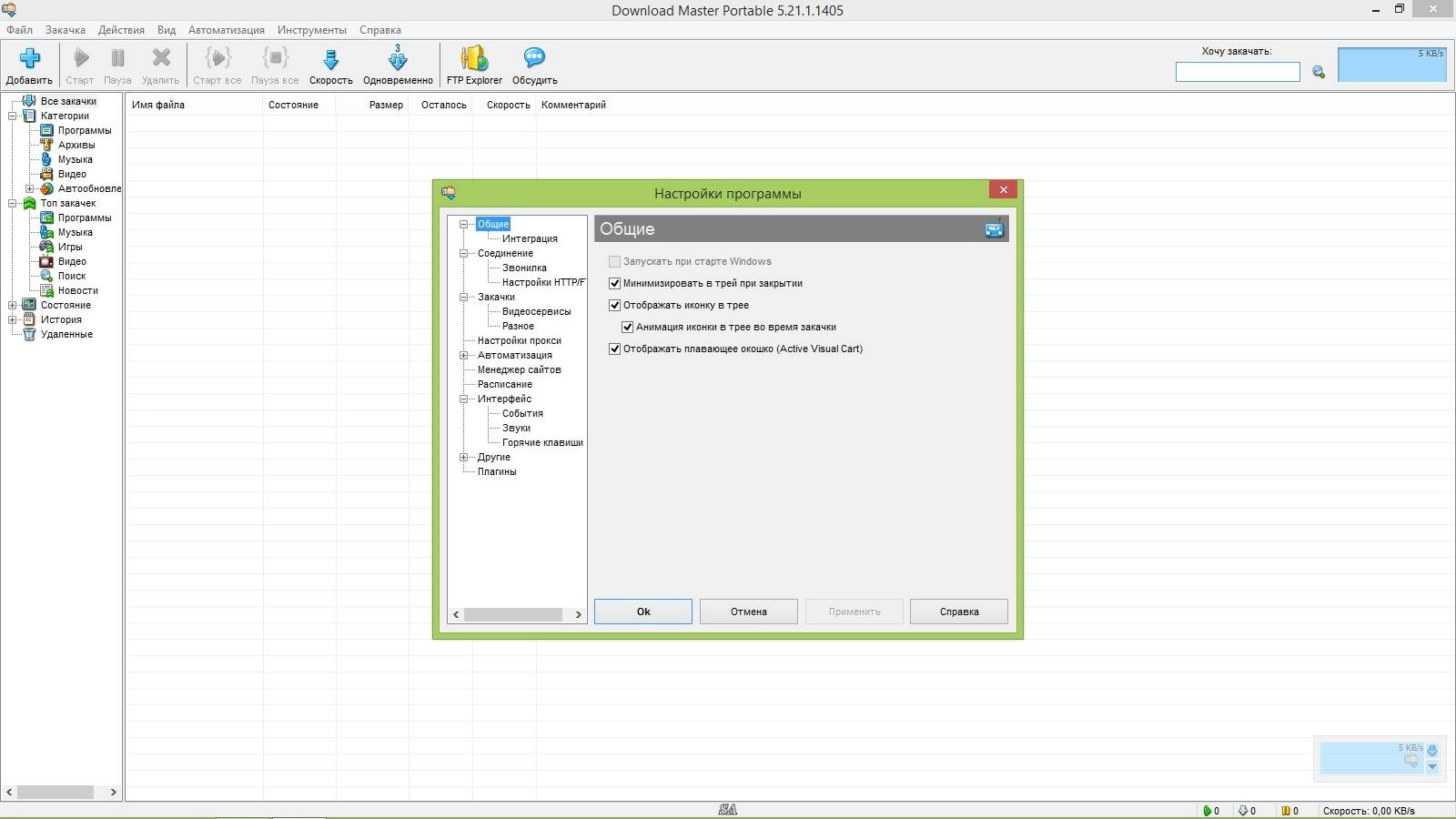Toggle Анимация иконки в трее во время закачки

pos(627,327)
